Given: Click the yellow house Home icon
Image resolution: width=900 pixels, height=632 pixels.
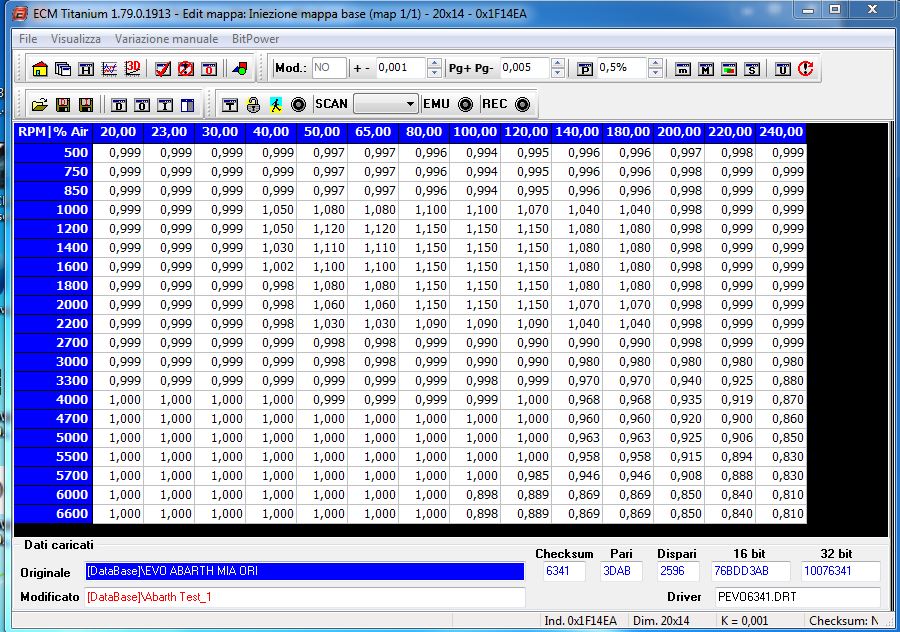Looking at the screenshot, I should click(x=40, y=69).
